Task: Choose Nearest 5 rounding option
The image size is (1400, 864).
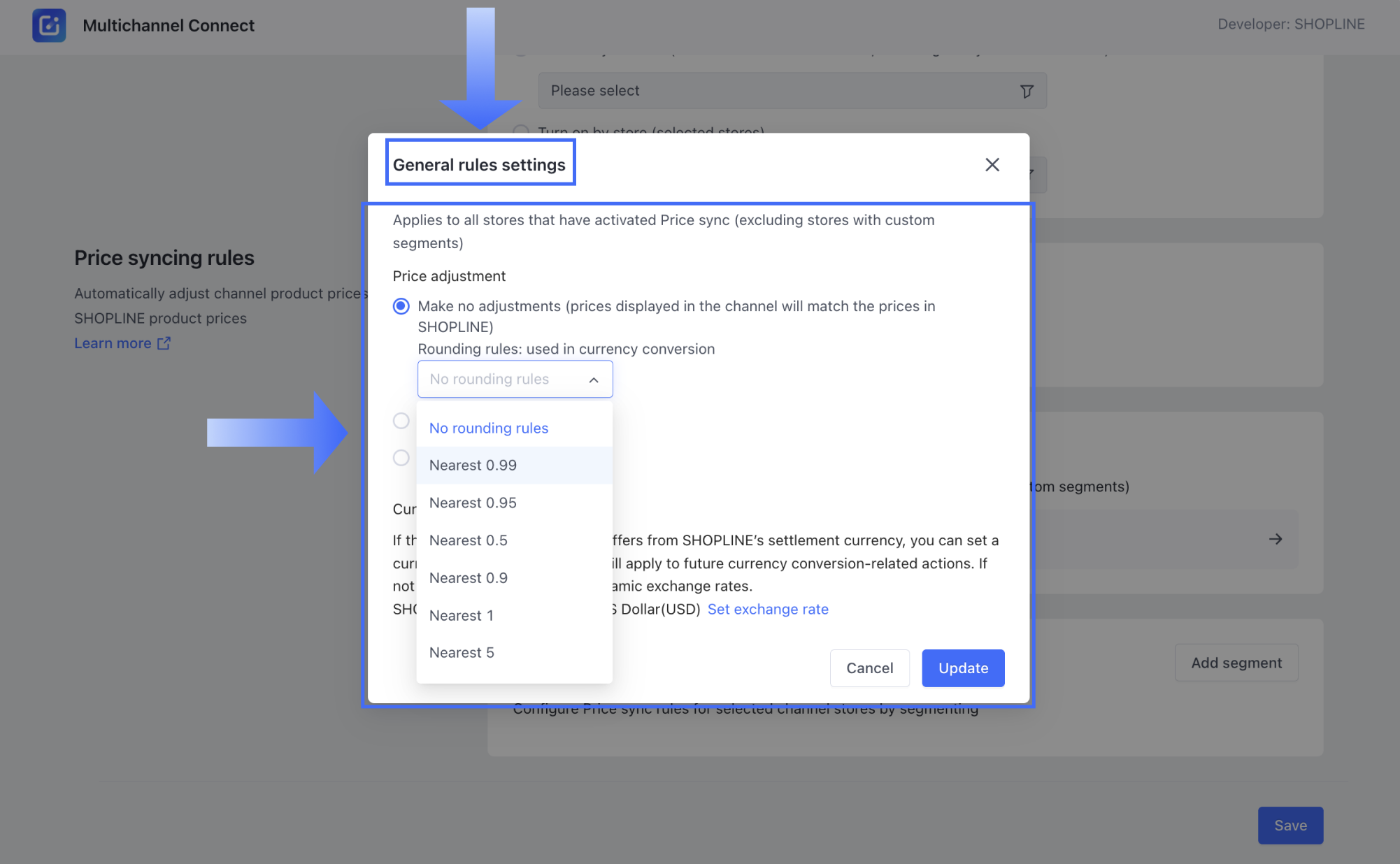Action: 461,653
